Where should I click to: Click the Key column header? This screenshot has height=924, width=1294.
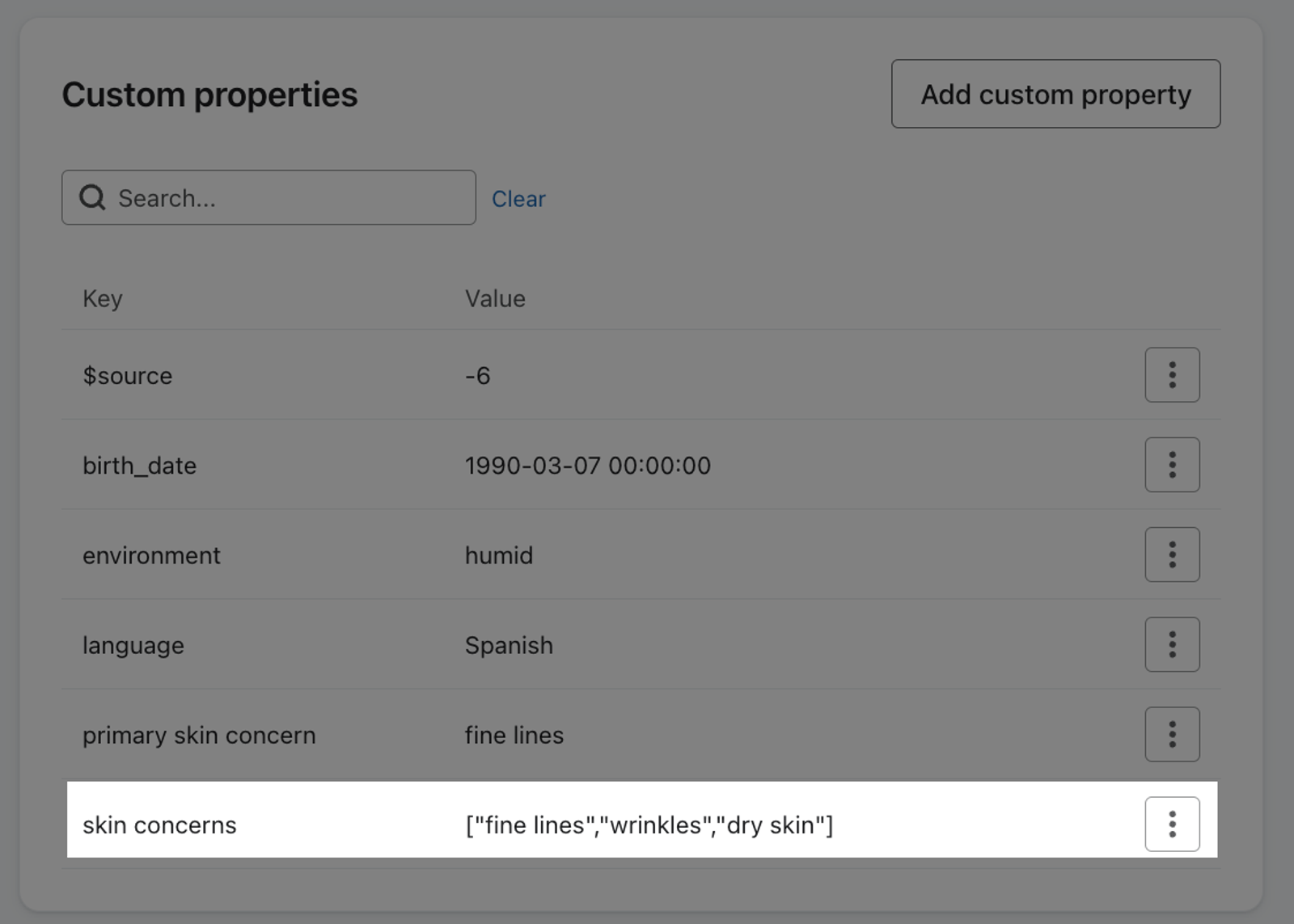point(103,298)
